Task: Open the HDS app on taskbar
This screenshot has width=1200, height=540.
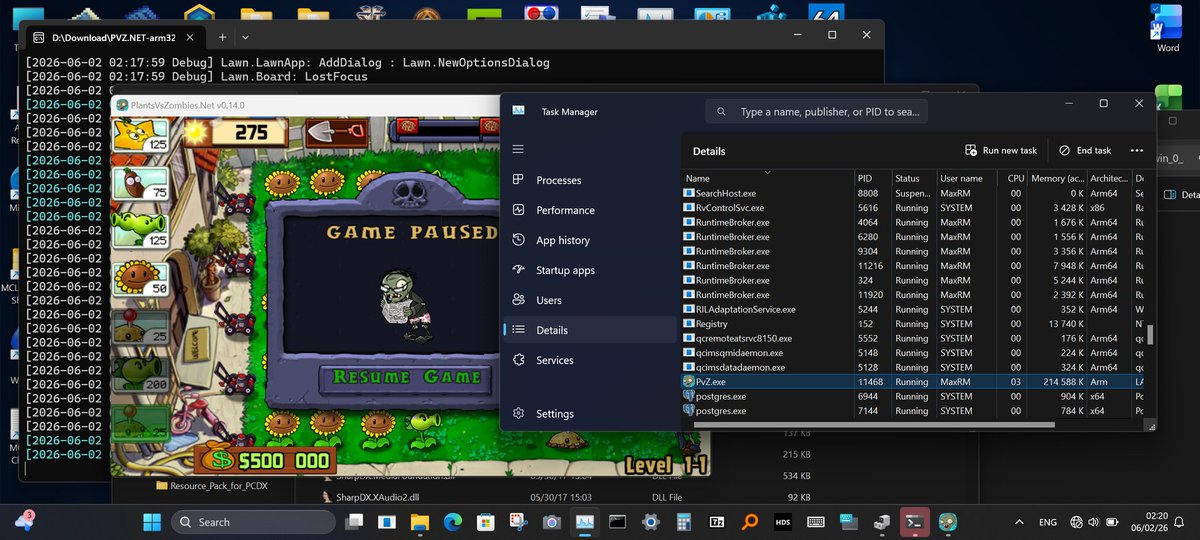Action: [x=782, y=521]
